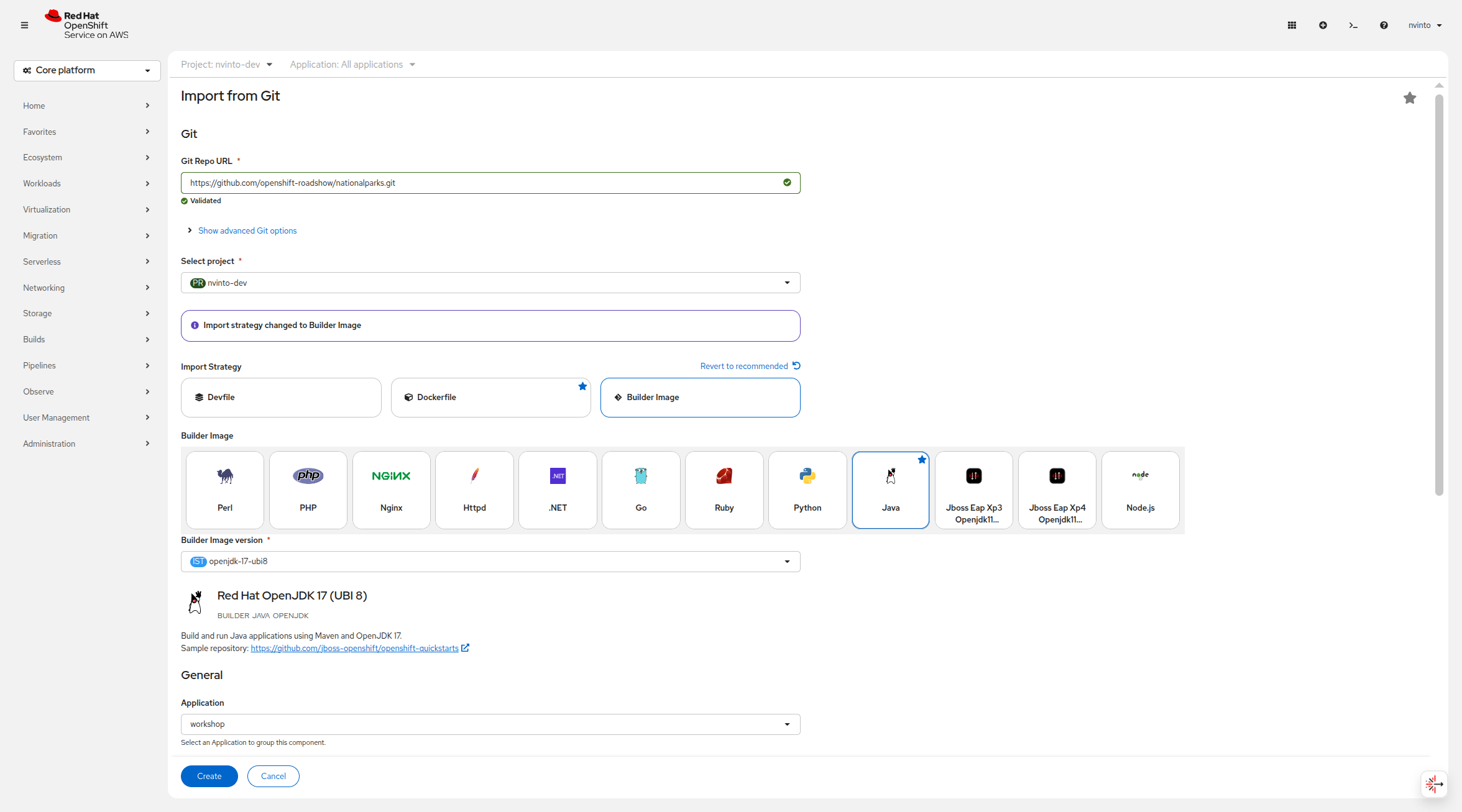Select the Nginx builder image
This screenshot has height=812, width=1462.
[392, 490]
